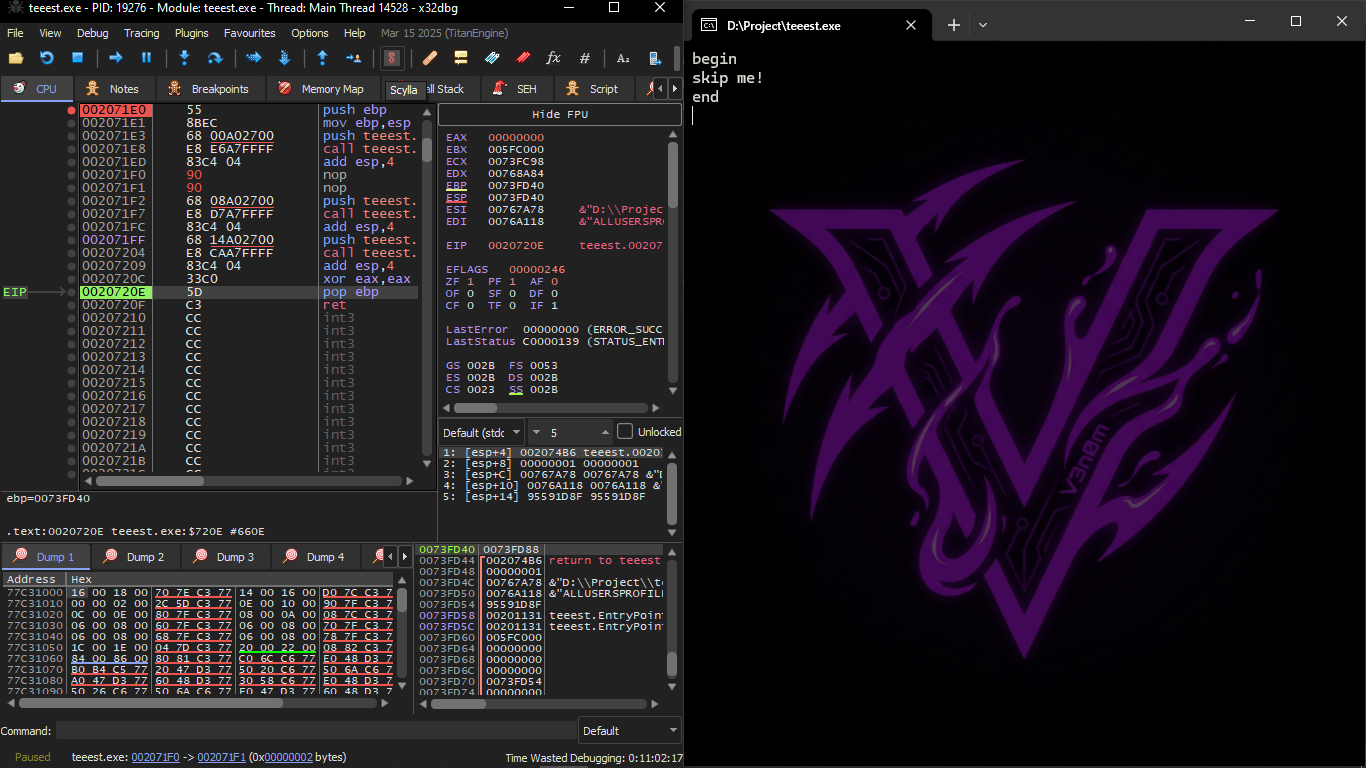Click the Open file folder icon
1366x768 pixels.
click(x=16, y=58)
